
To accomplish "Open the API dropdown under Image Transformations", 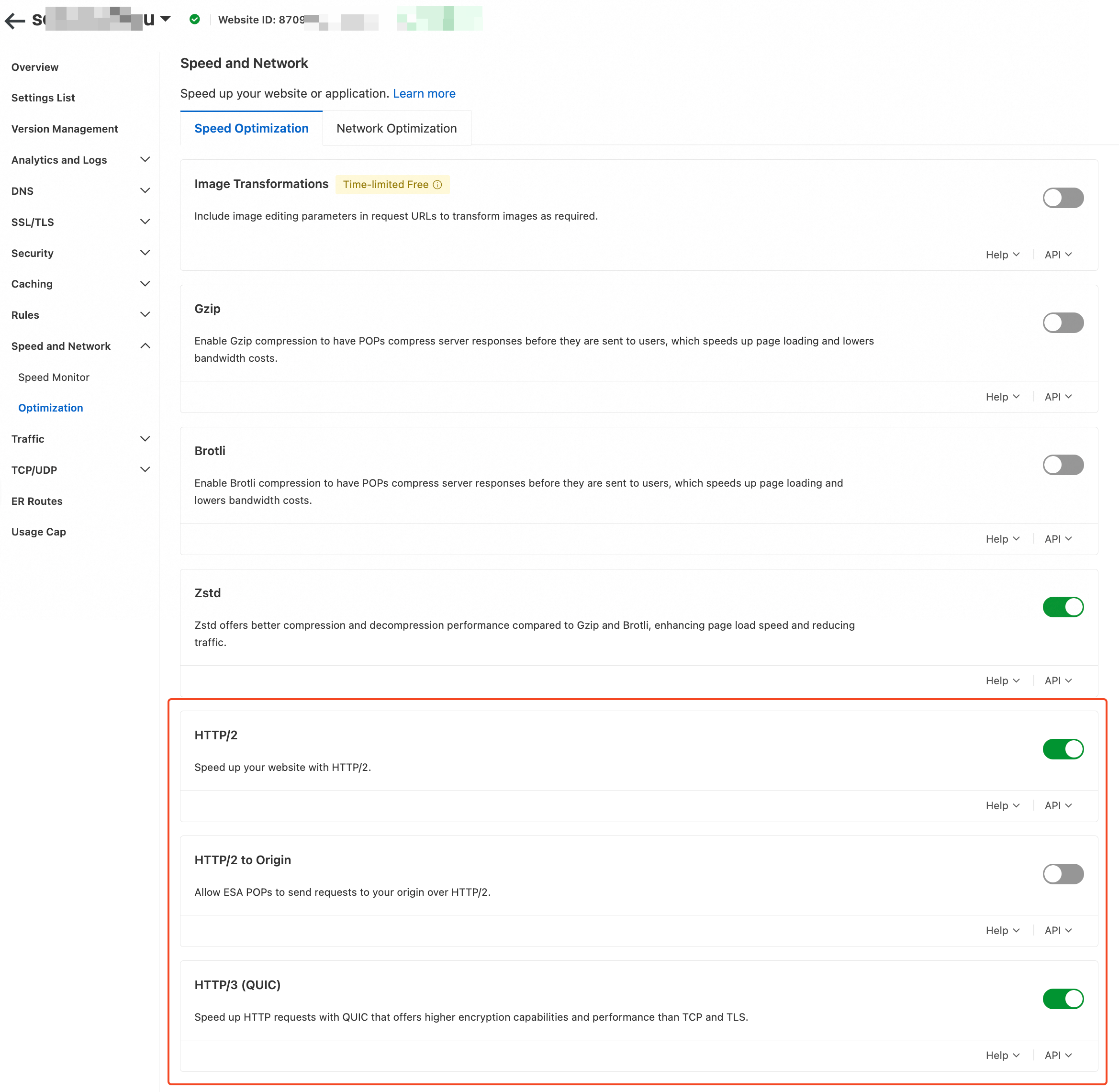I will coord(1058,255).
